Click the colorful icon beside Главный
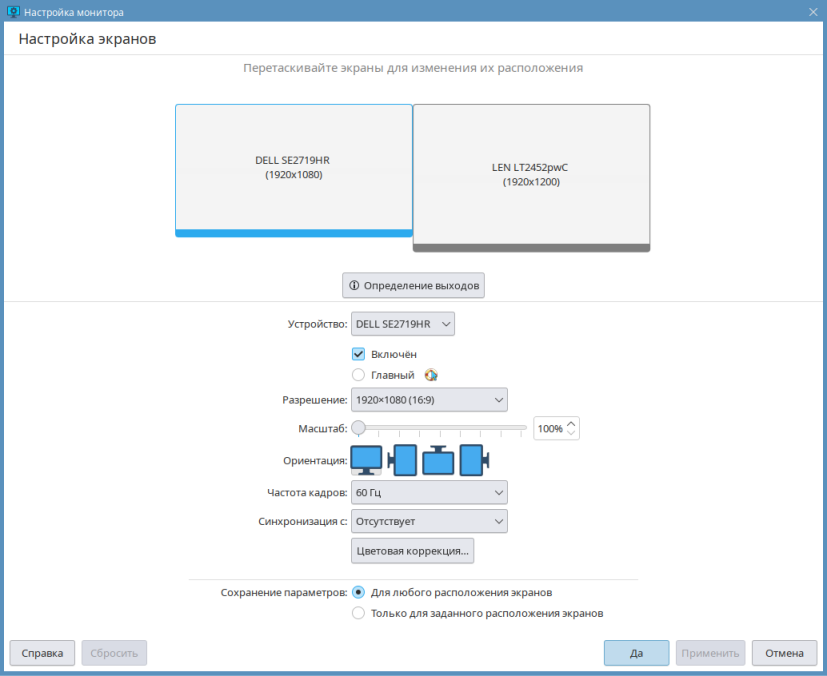Image resolution: width=827 pixels, height=676 pixels. [431, 375]
